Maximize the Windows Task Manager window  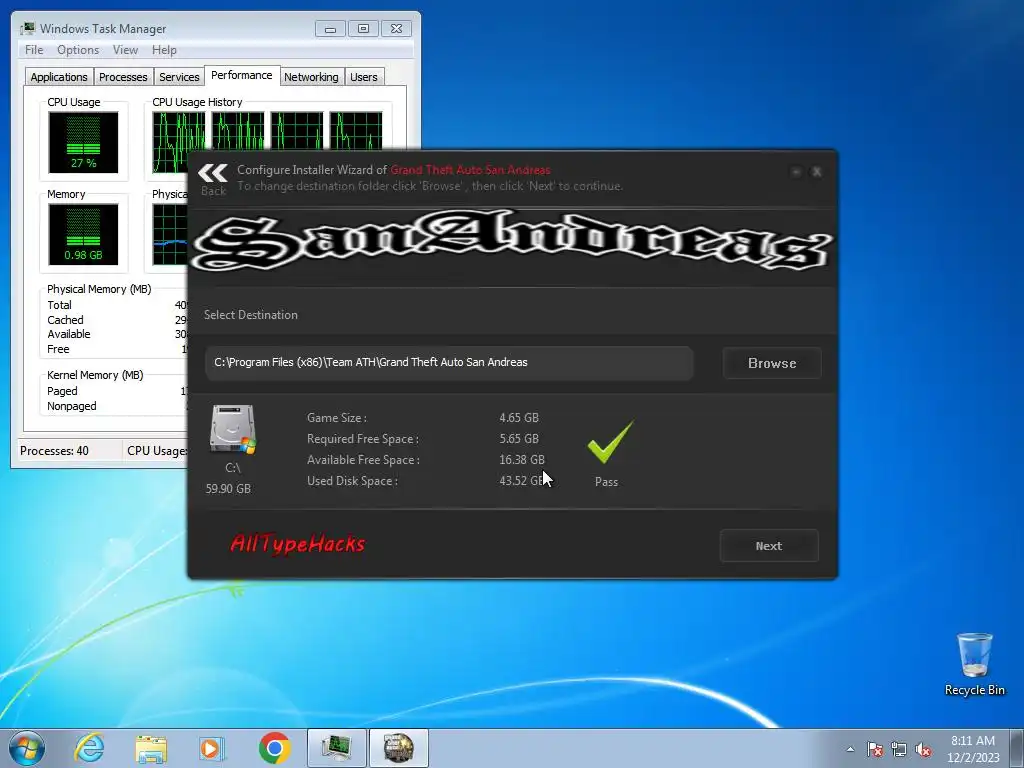coord(363,29)
